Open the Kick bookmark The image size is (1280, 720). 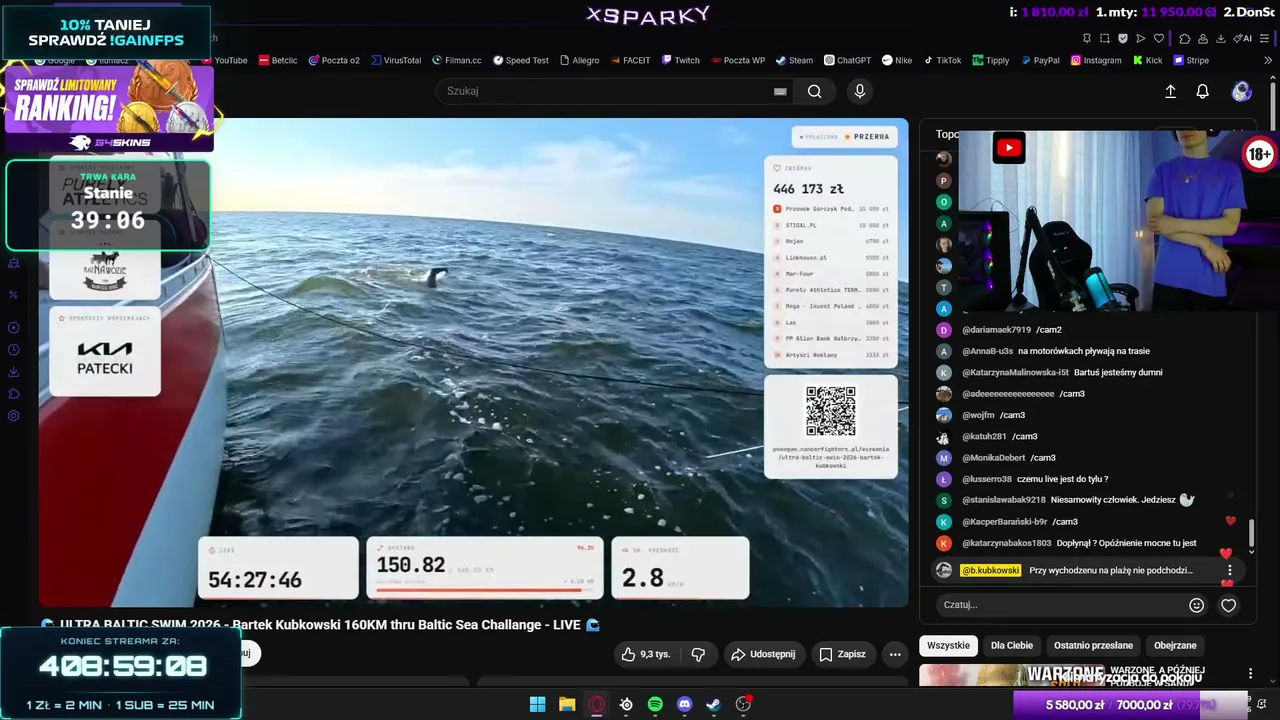[x=1147, y=60]
